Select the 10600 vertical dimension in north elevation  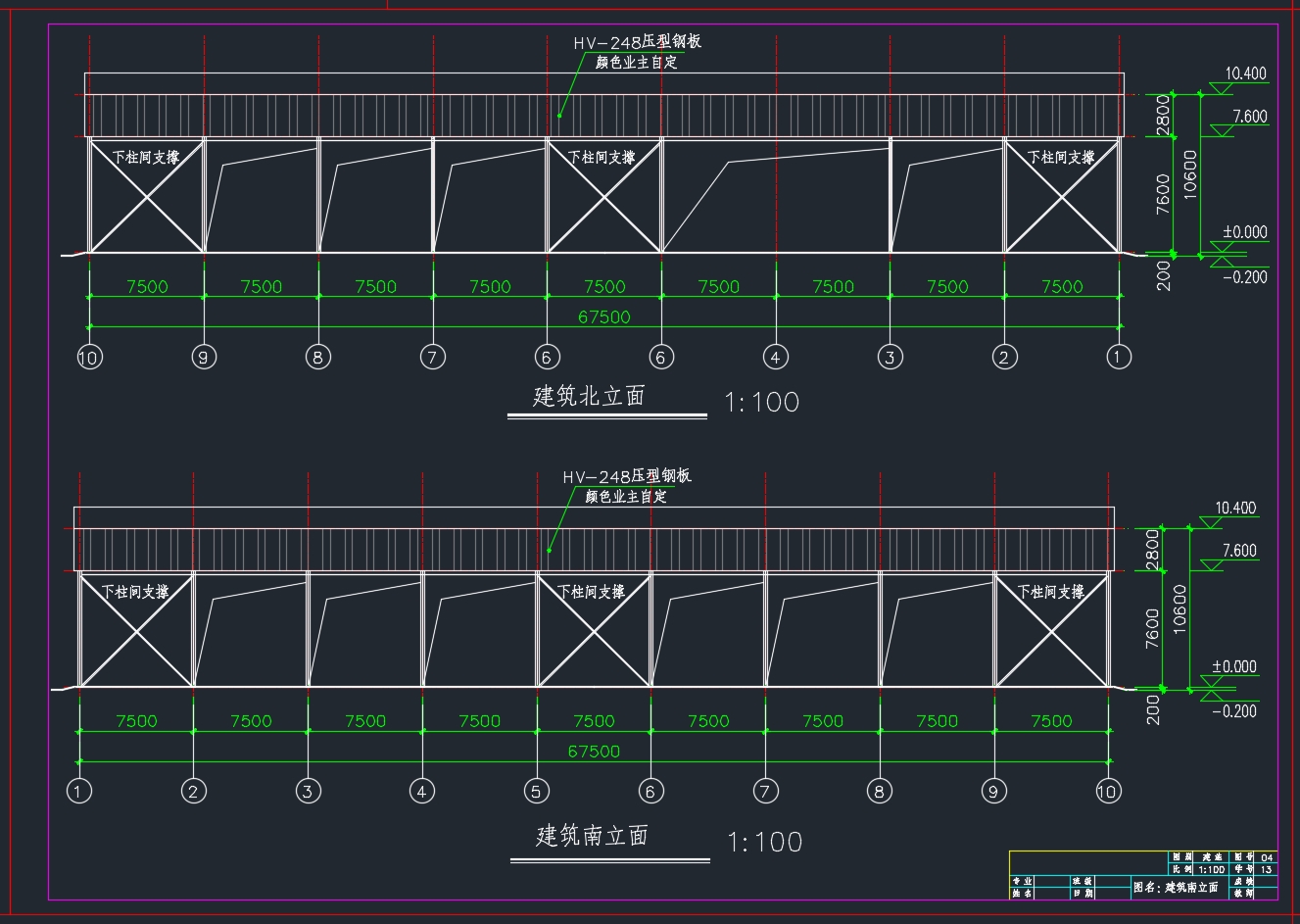[1190, 173]
